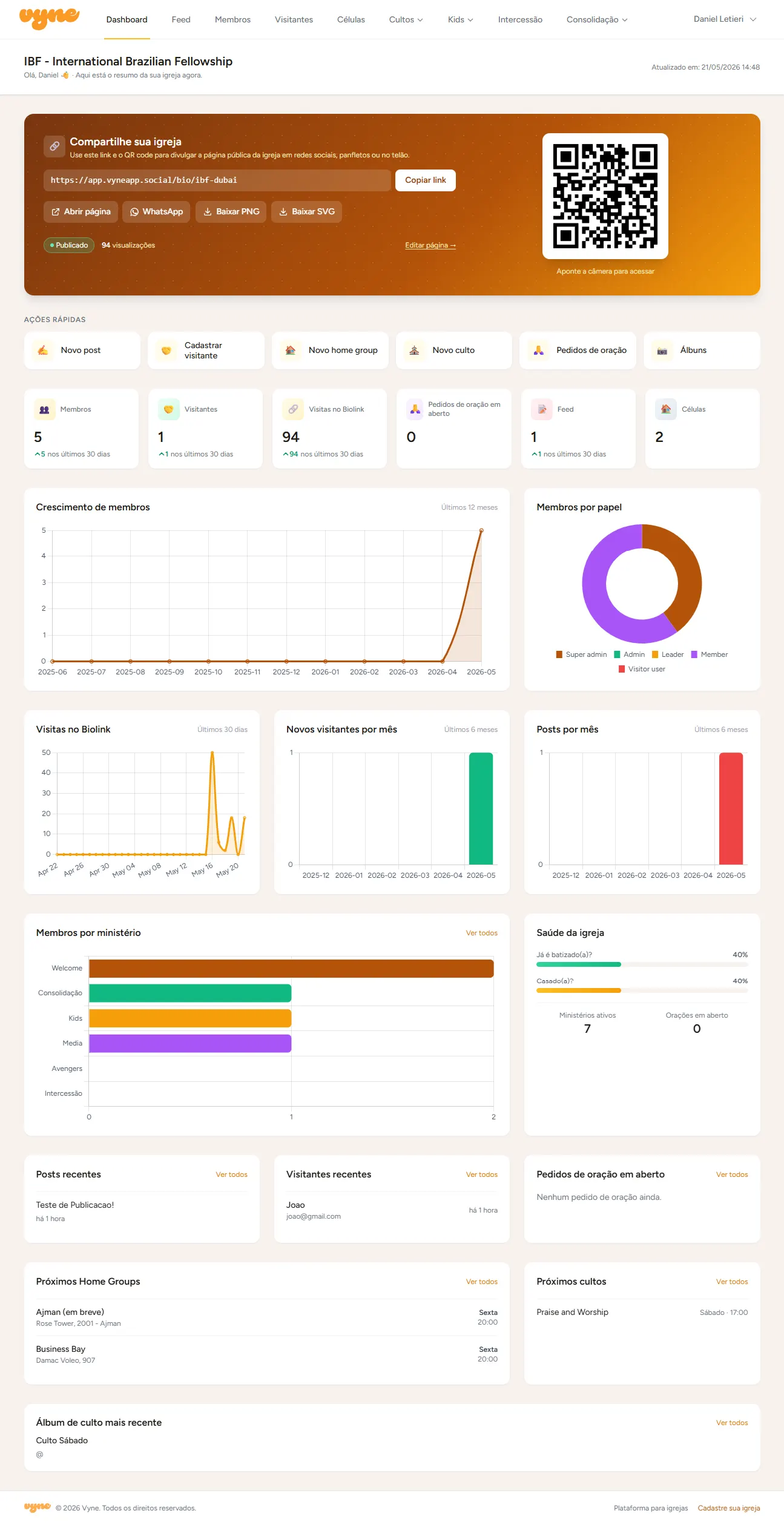Click the Novo culto church icon
The height and width of the screenshot is (1525, 784).
[x=415, y=350]
